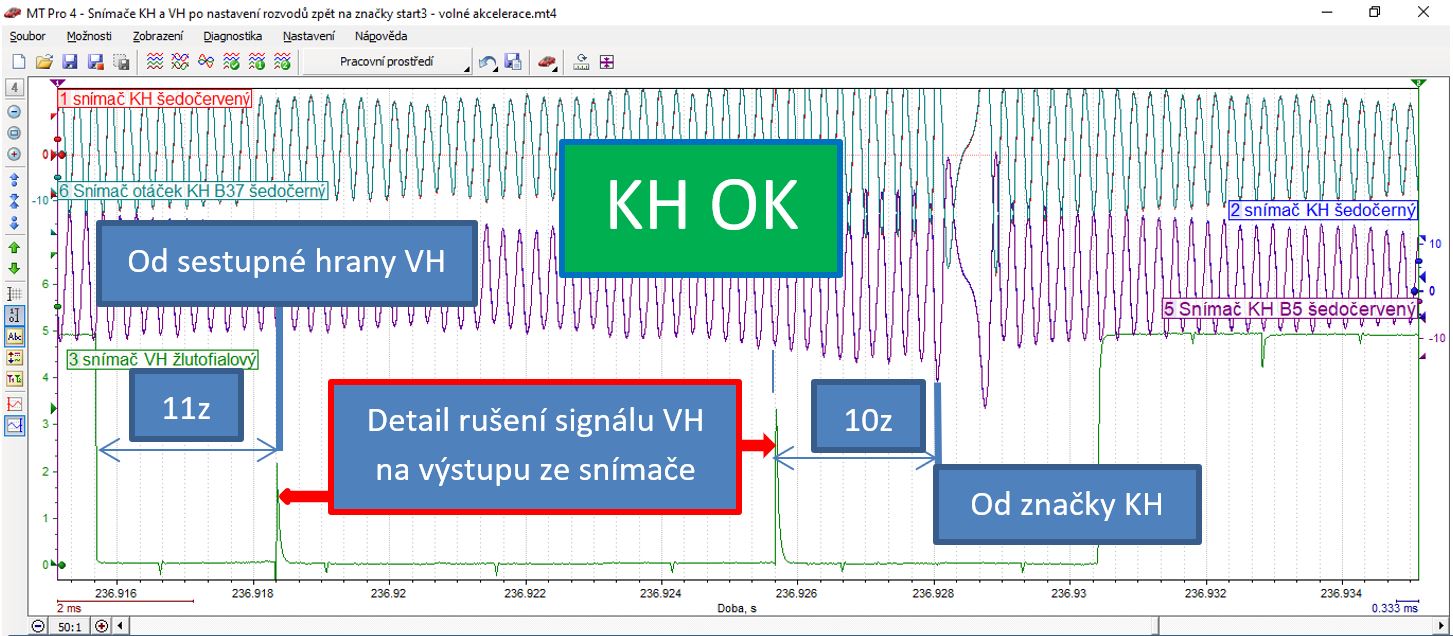Open the Nastavení menu
Image resolution: width=1453 pixels, height=636 pixels.
(x=309, y=36)
